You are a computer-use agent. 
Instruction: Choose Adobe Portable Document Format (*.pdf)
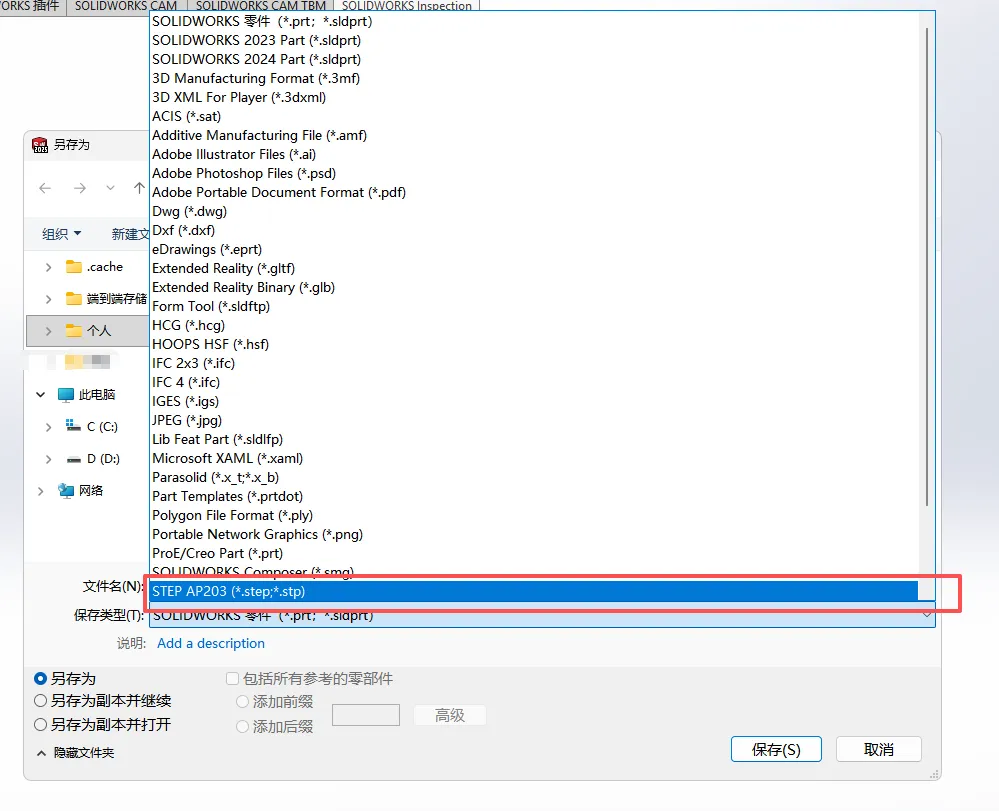(535, 192)
